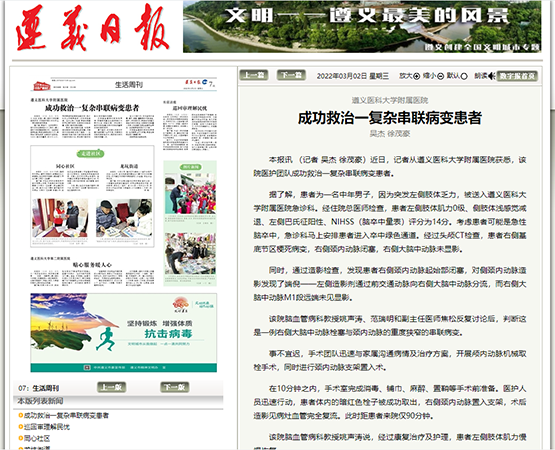This screenshot has width=555, height=450.
Task: Click the 下一篇 next article button
Action: click(x=291, y=75)
